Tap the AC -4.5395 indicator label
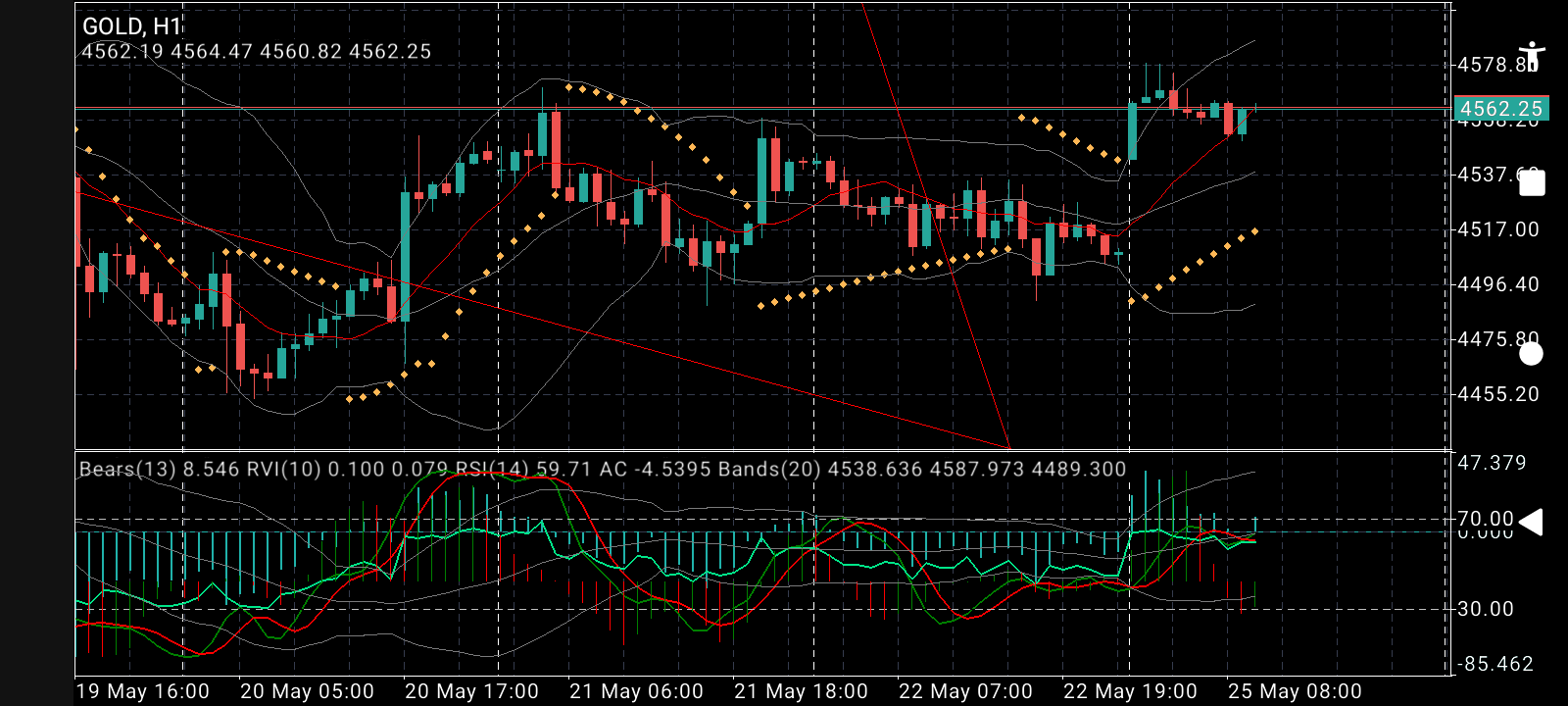Screen dimensions: 1568x706 click(x=656, y=470)
